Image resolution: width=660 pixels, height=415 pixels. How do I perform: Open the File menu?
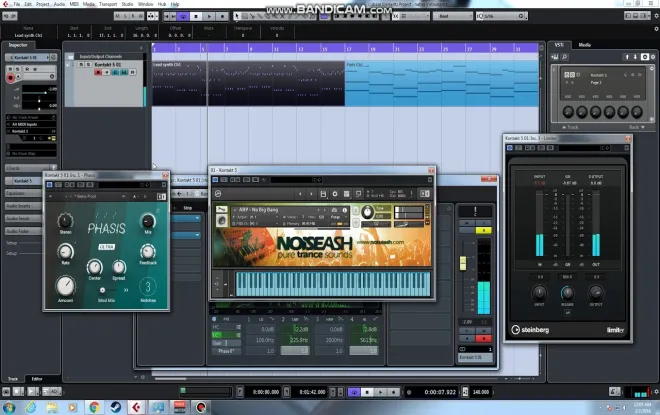(x=16, y=4)
